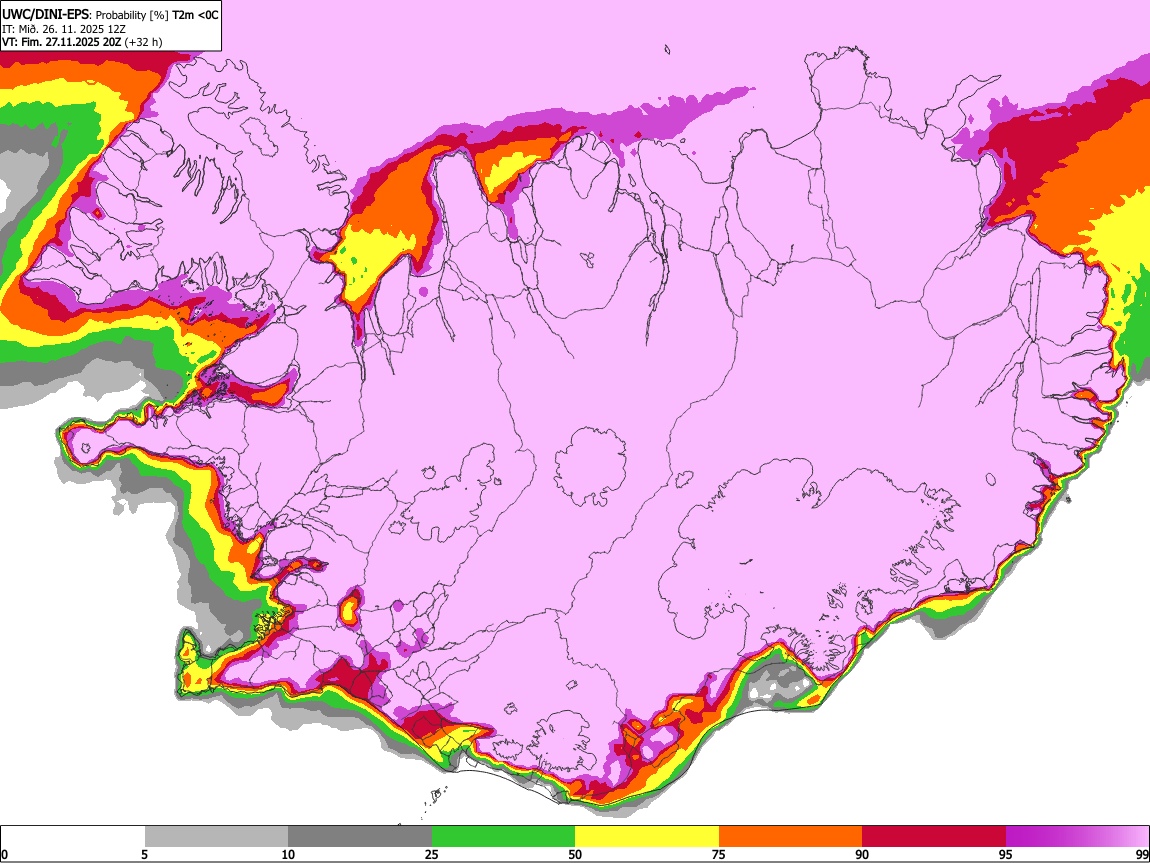Click the legend tick label '25'
The width and height of the screenshot is (1150, 863).
point(432,855)
